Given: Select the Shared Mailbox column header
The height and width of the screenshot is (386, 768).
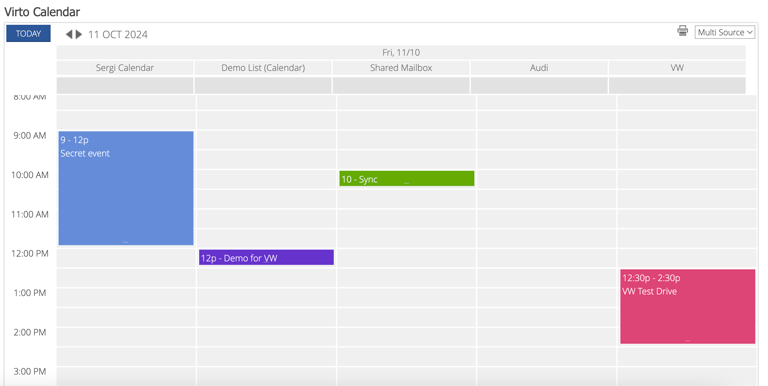Looking at the screenshot, I should pos(401,68).
